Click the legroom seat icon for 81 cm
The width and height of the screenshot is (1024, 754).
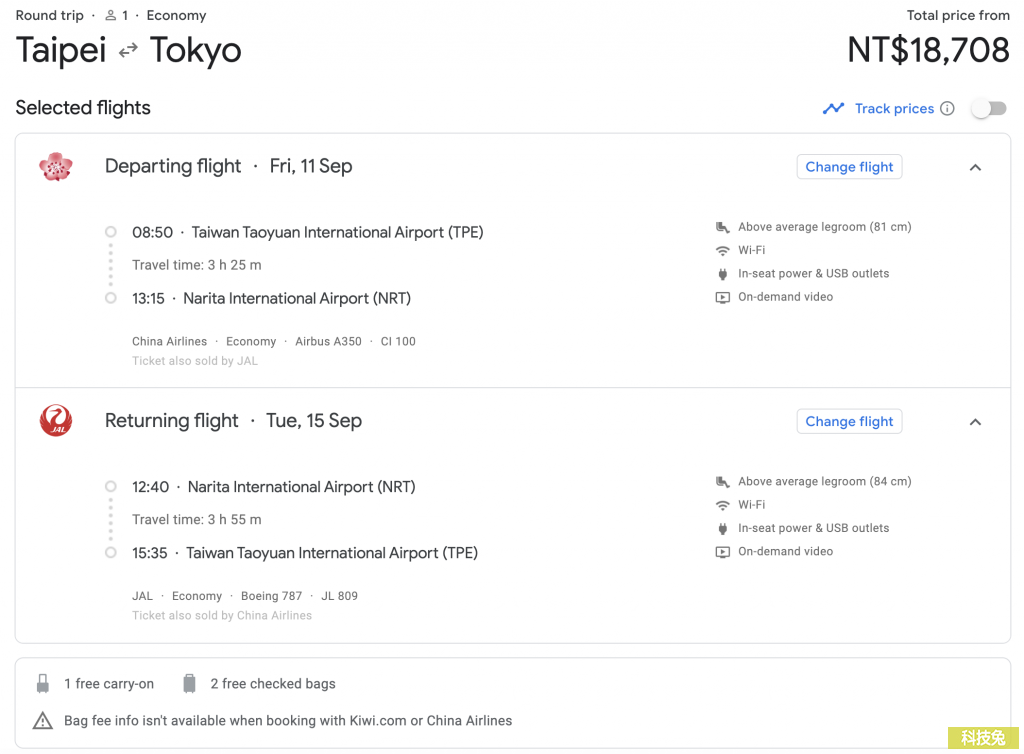pos(722,227)
